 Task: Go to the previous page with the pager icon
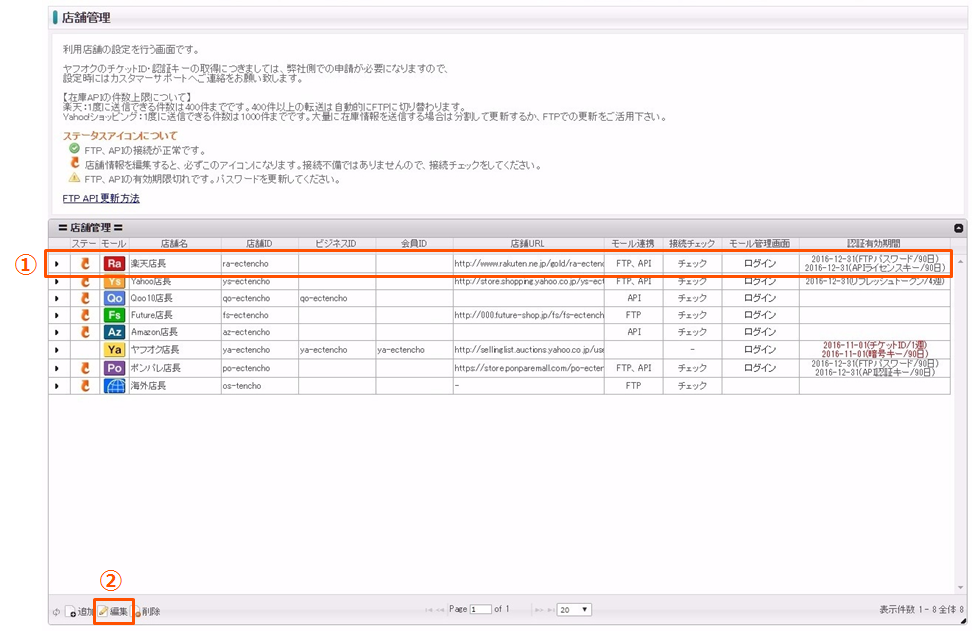tap(440, 610)
